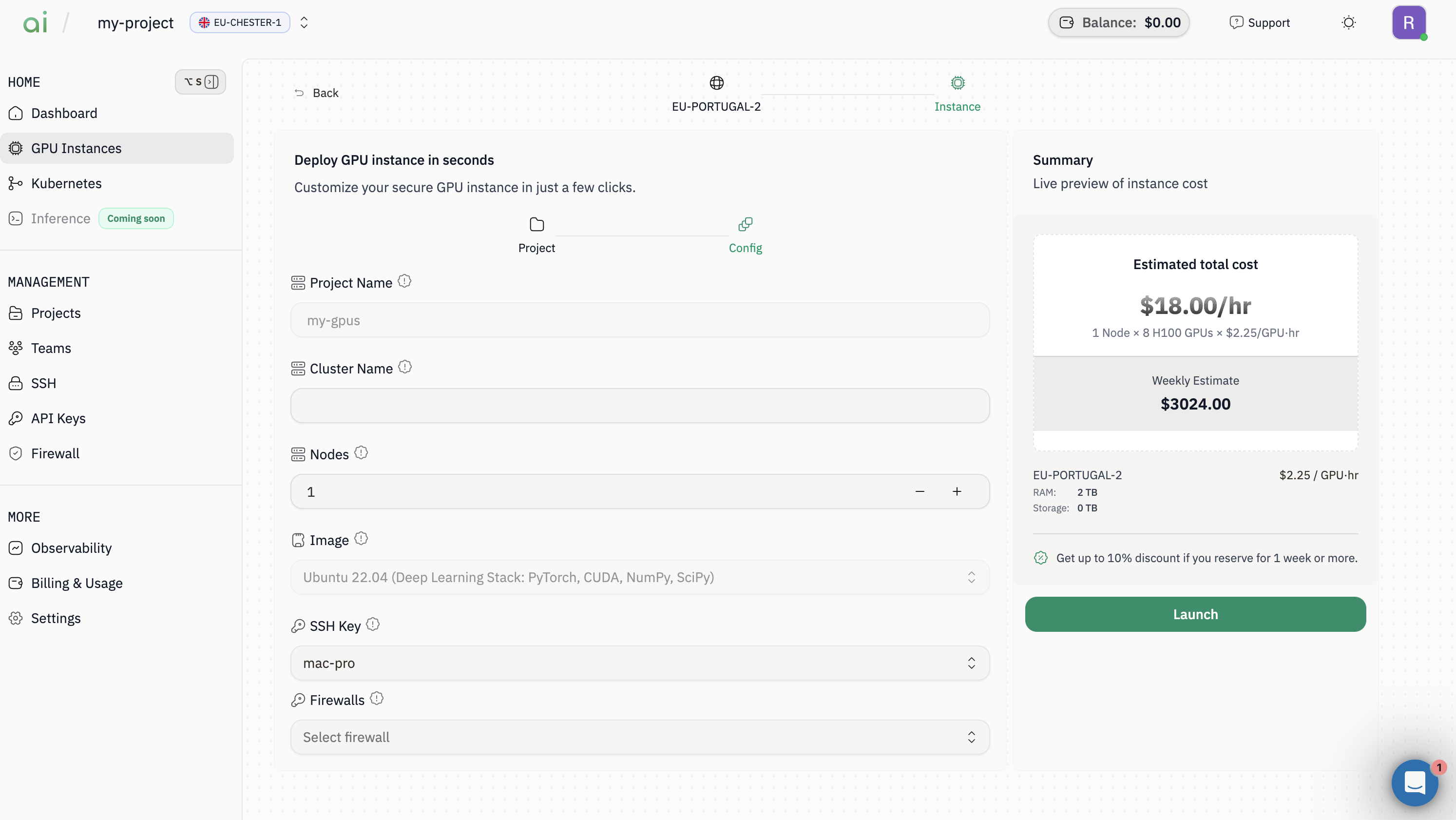The width and height of the screenshot is (1456, 820).
Task: Go to the Kubernetes sidebar item
Action: coord(66,183)
